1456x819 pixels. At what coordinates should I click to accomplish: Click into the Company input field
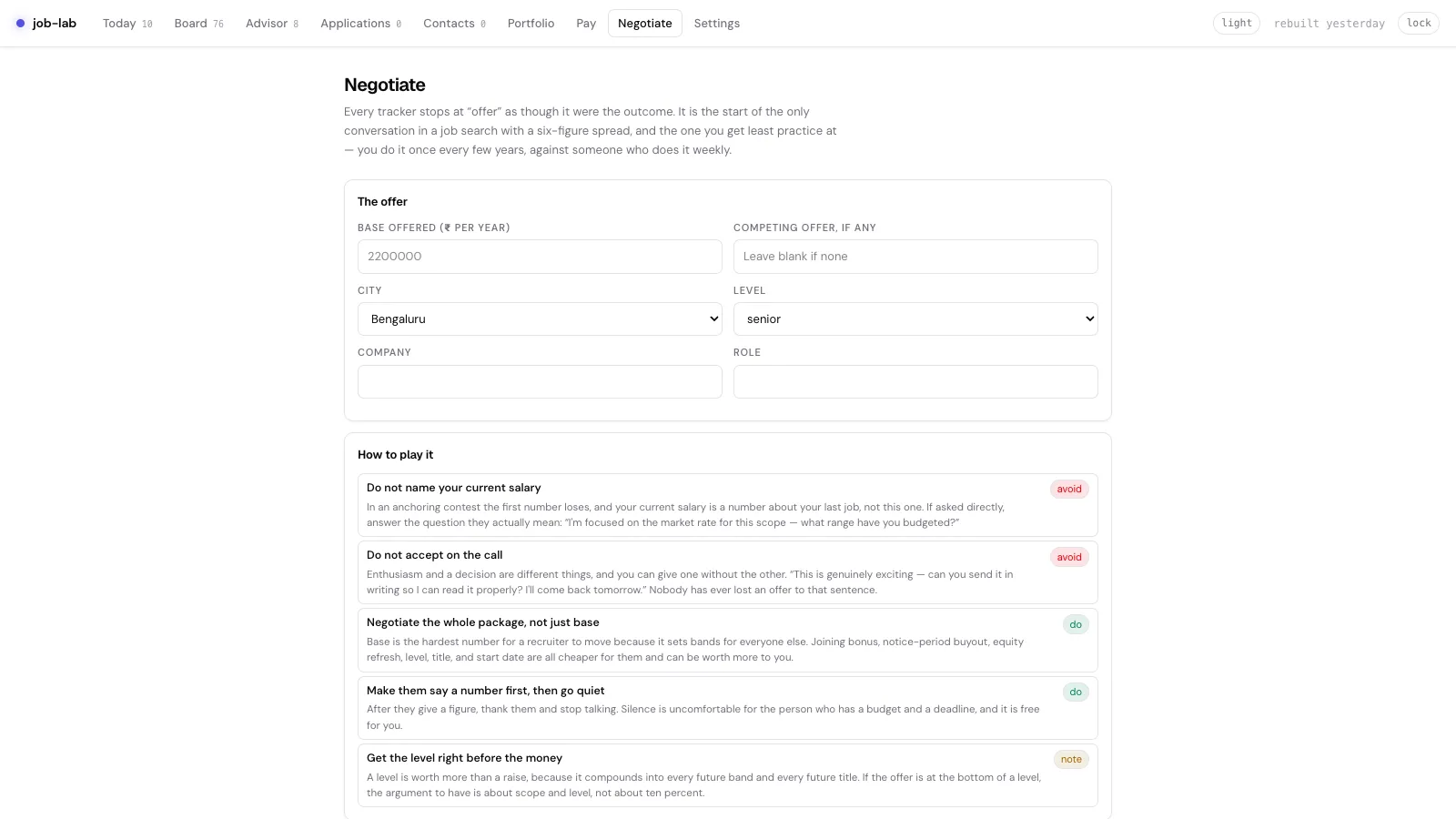click(540, 382)
